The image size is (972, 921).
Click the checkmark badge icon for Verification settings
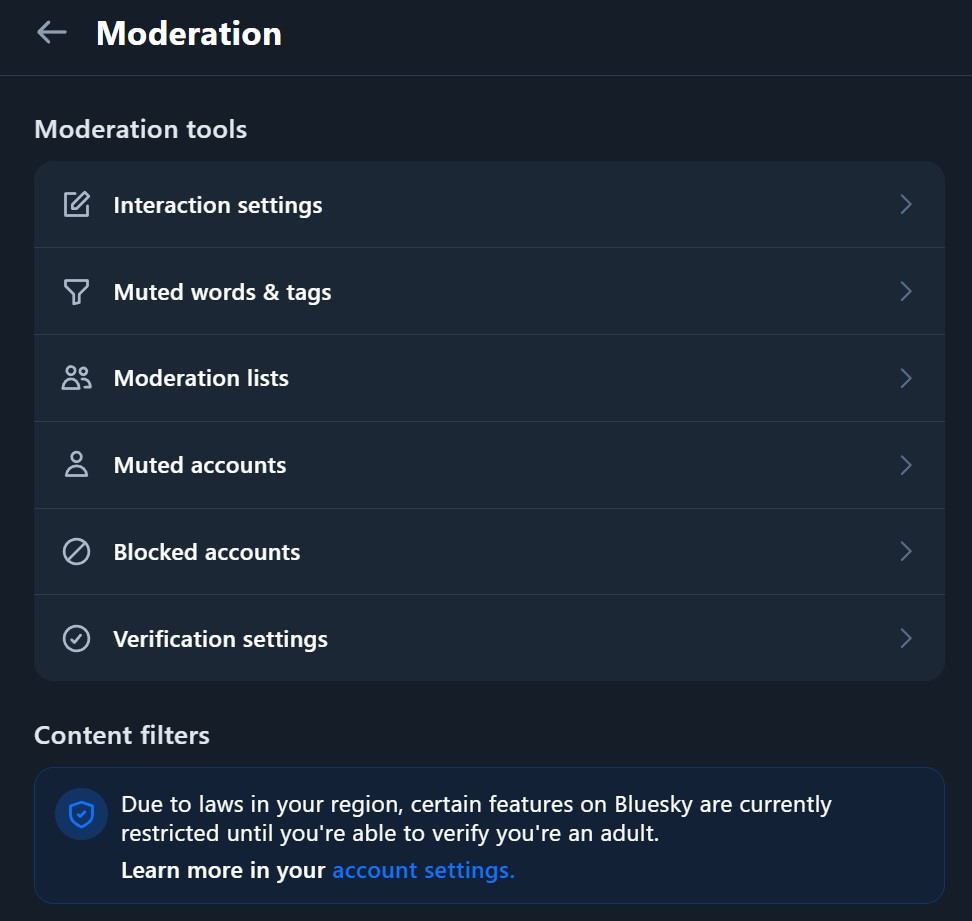(x=77, y=639)
